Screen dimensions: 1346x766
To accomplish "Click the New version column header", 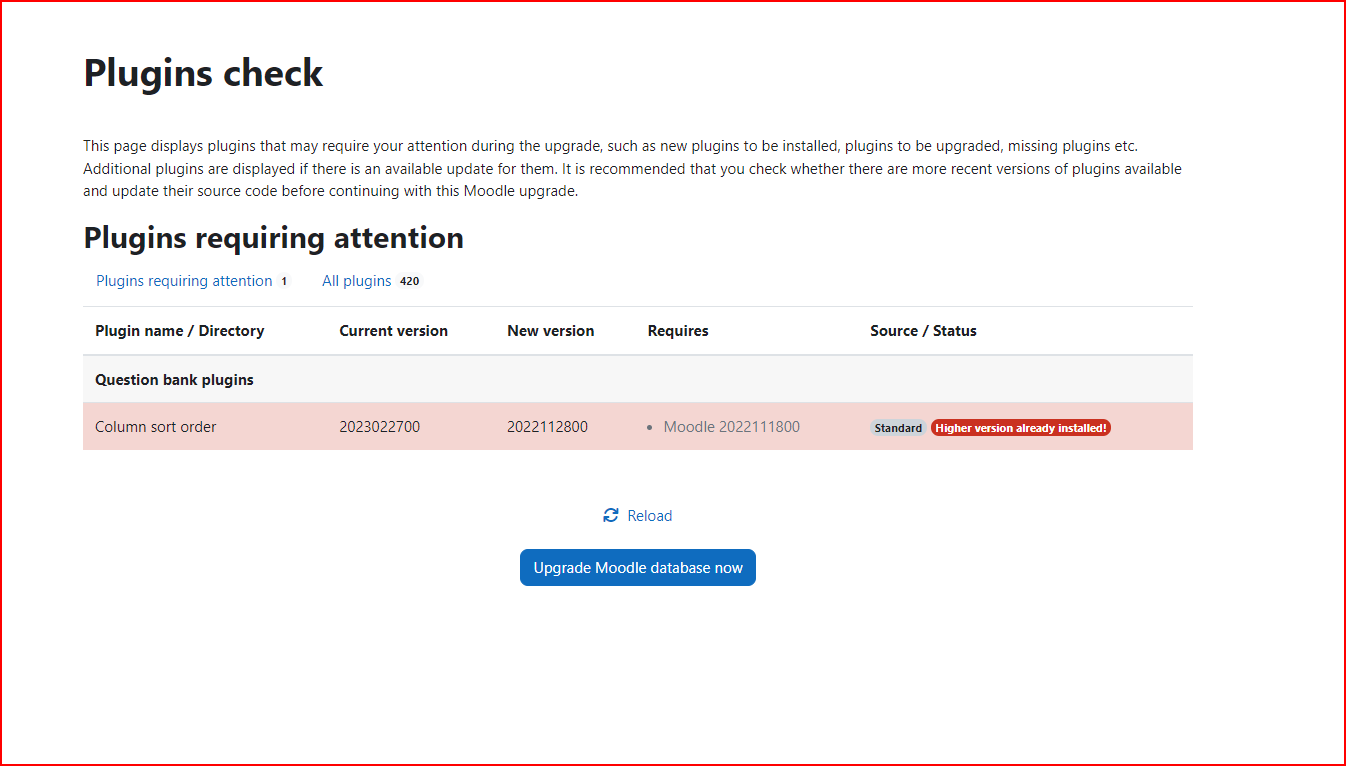I will click(551, 331).
